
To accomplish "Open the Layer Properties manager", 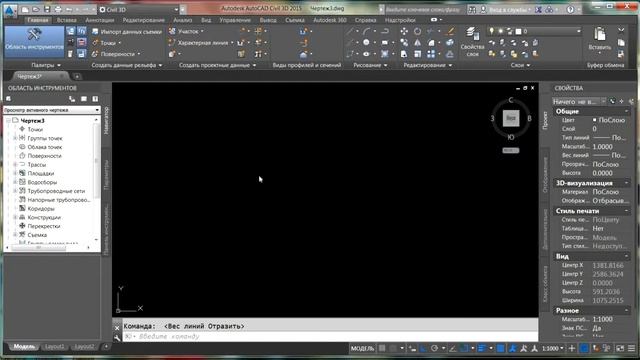I will (472, 42).
